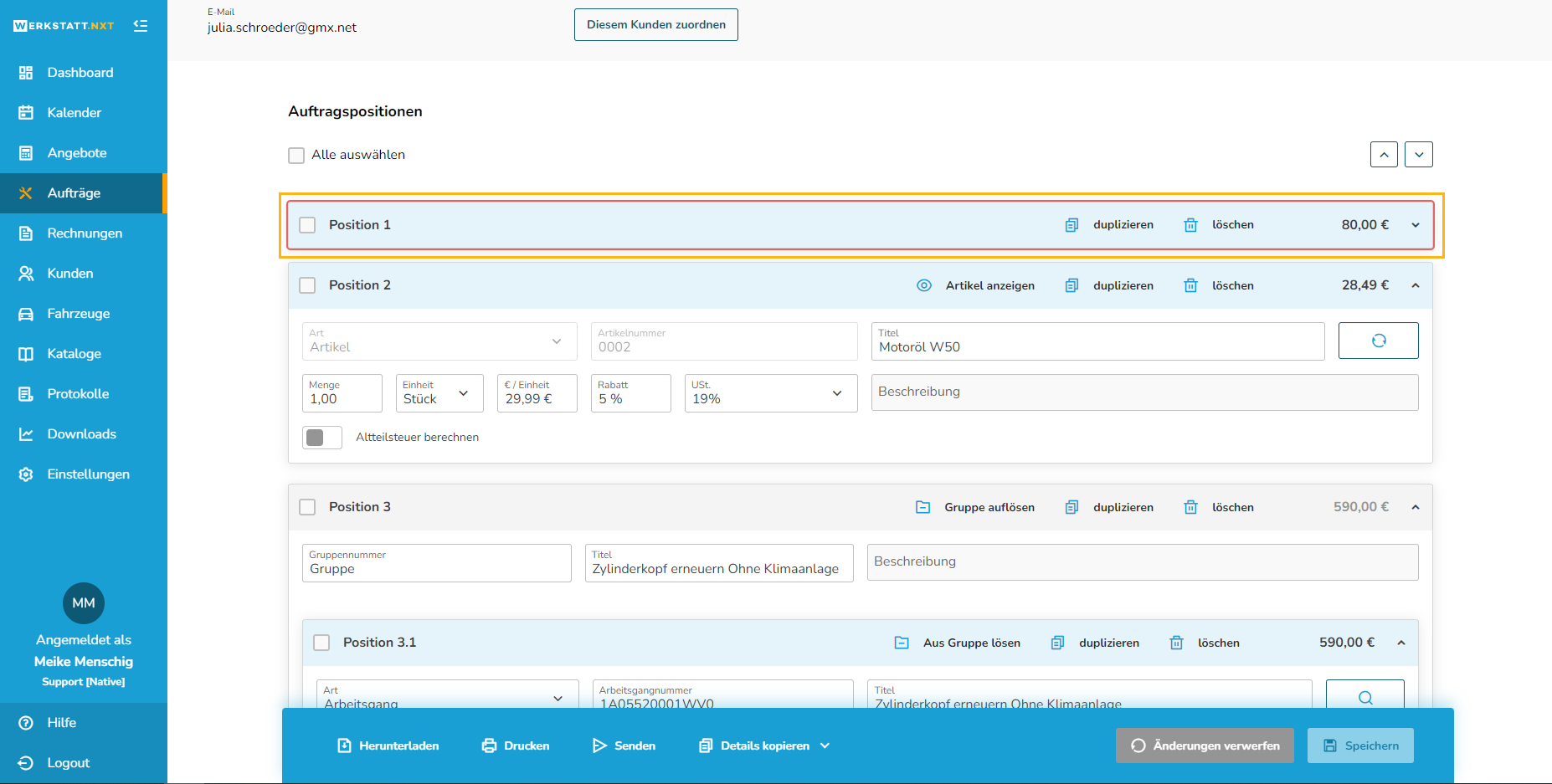Click the Kataloge book icon
Image resolution: width=1552 pixels, height=784 pixels.
click(x=26, y=354)
